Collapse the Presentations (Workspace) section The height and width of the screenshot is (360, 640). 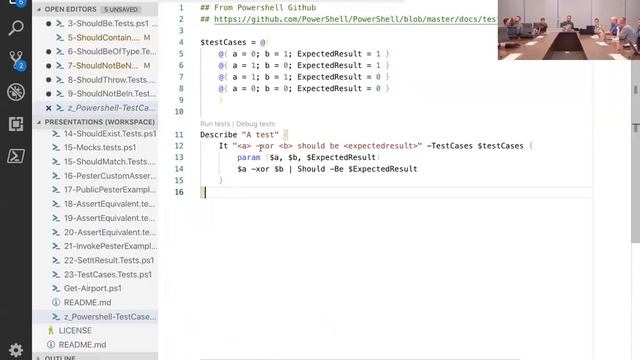tap(95, 122)
